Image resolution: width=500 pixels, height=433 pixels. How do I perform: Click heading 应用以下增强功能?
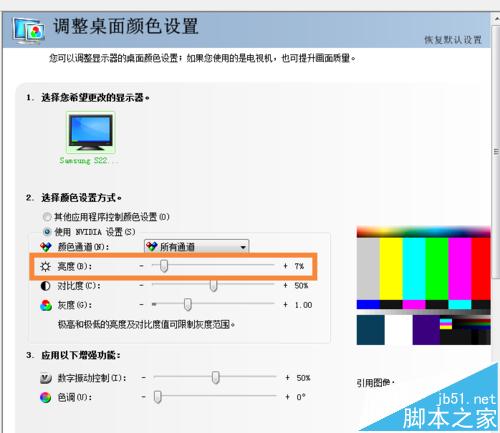tap(81, 355)
